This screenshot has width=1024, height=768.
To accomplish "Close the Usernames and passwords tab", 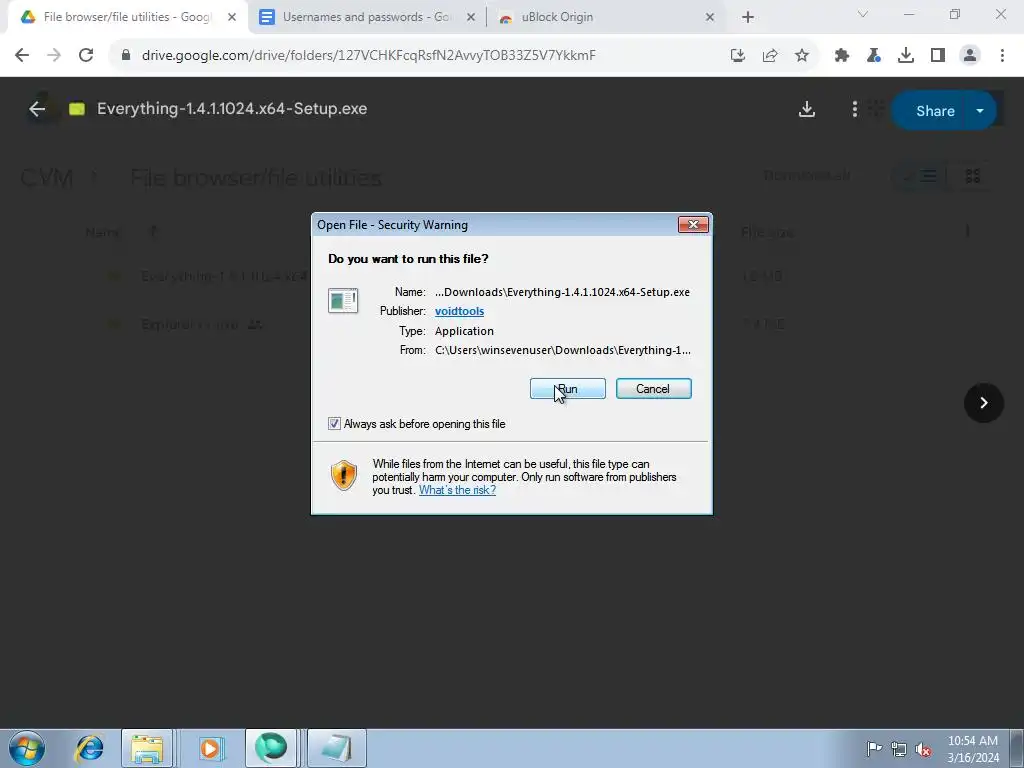I will [x=470, y=18].
